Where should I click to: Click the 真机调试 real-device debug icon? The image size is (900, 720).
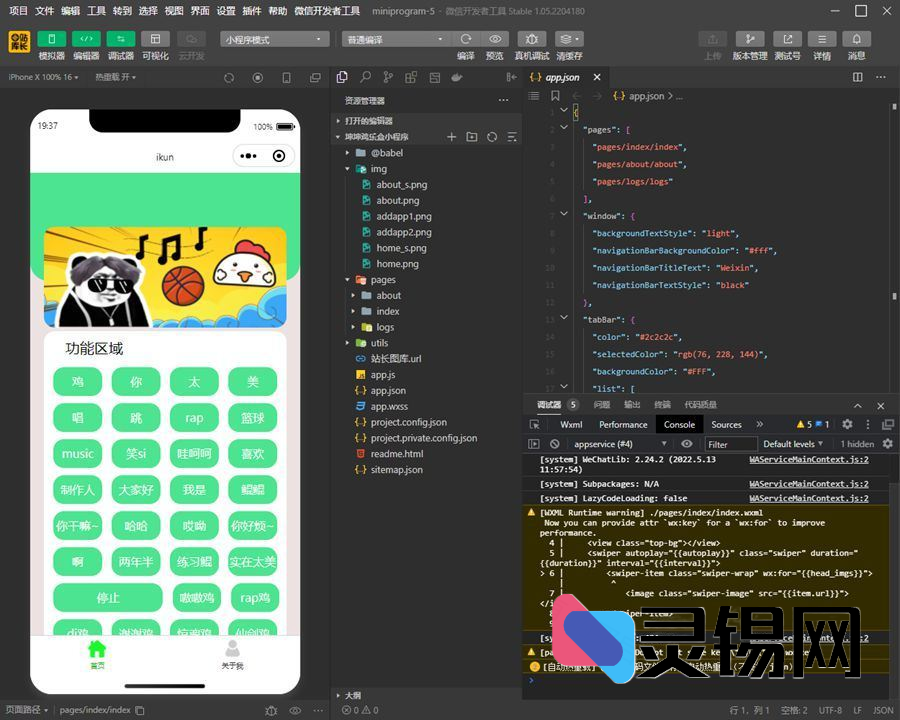pos(531,39)
